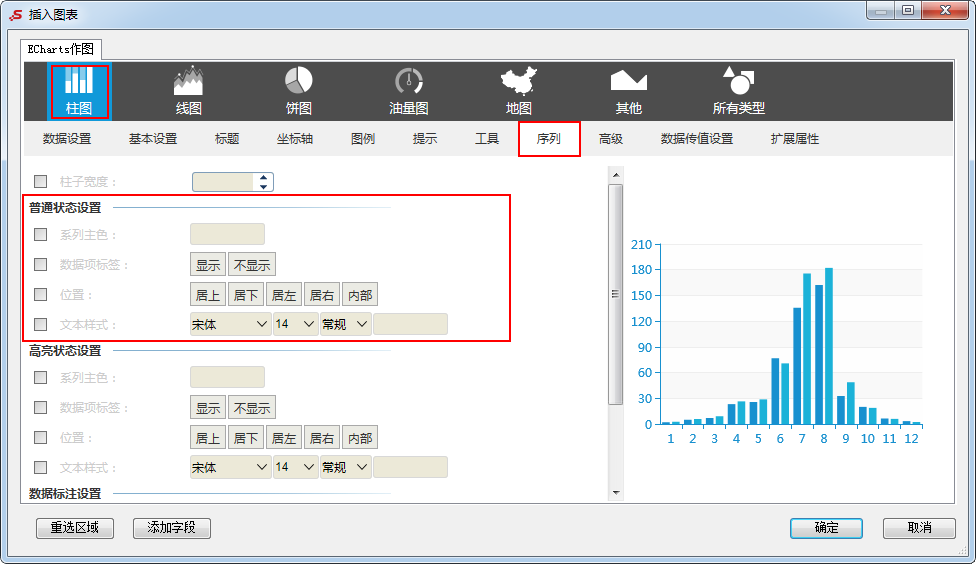Click 显示 for 高亮状态 数据项标签
This screenshot has width=976, height=564.
click(208, 408)
